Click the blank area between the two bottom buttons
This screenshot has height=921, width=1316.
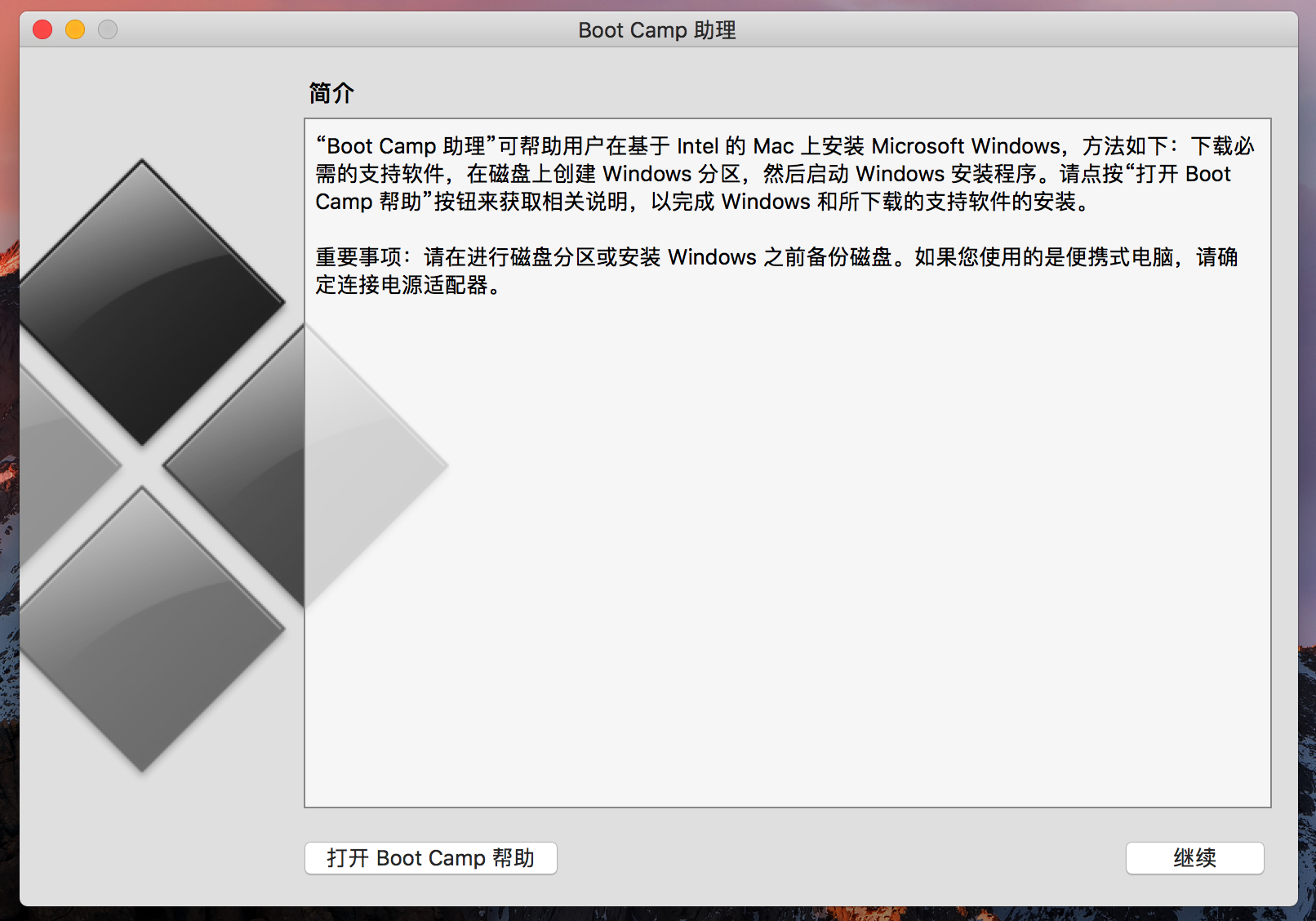pyautogui.click(x=841, y=858)
